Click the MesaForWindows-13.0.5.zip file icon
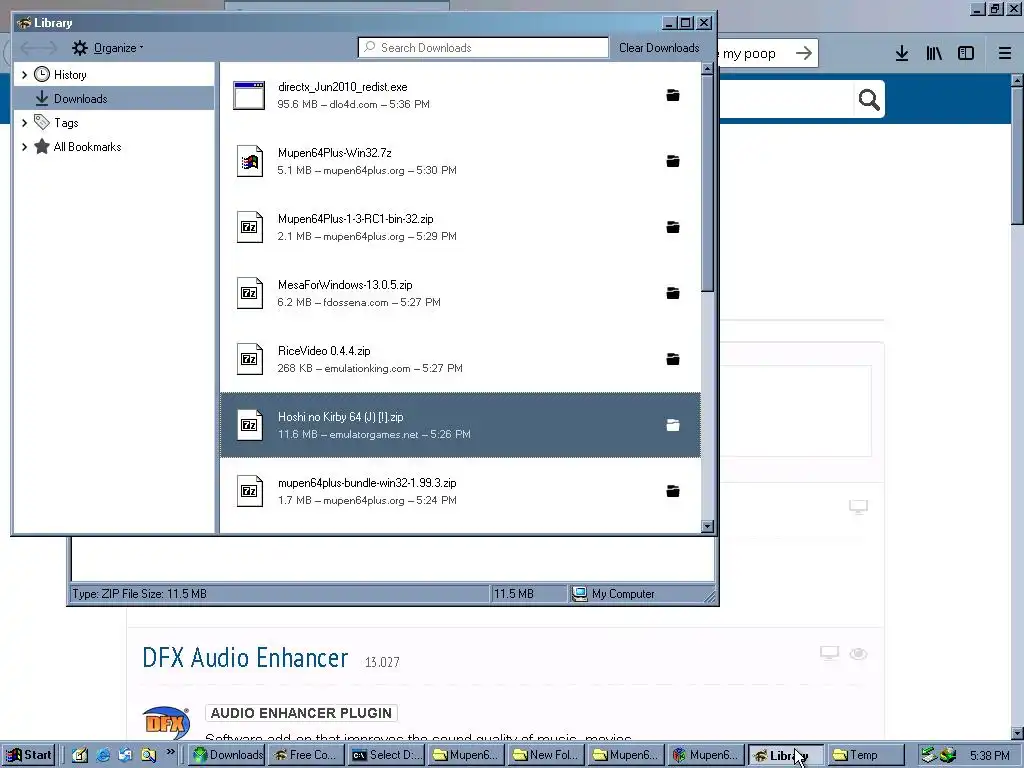The height and width of the screenshot is (768, 1024). point(249,293)
